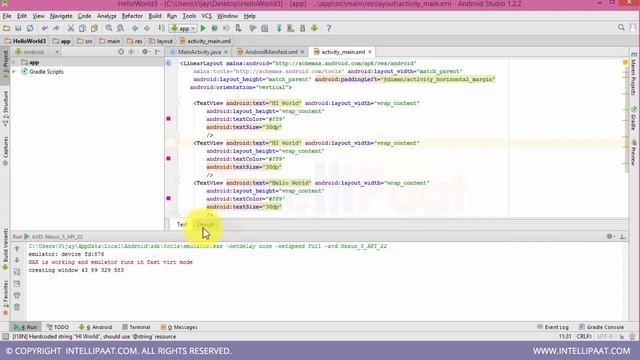Viewport: 640px width, 360px height.
Task: Click the Find magnifier icon
Action: coord(109,28)
